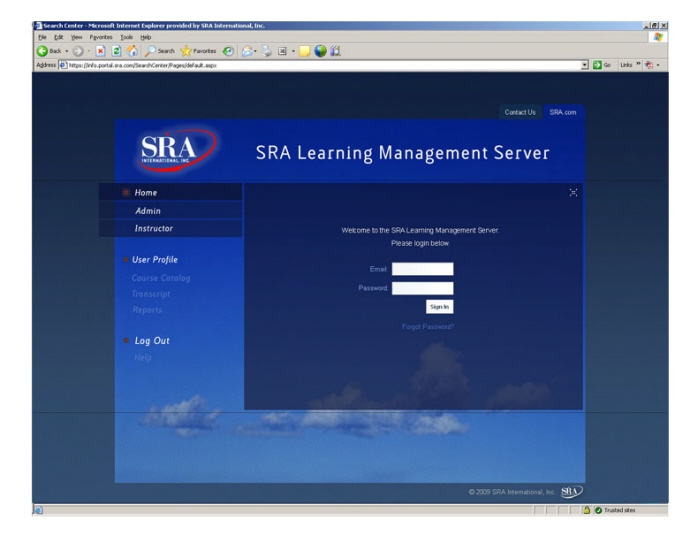Viewport: 700px width, 541px height.
Task: Click the small SRA logo in footer
Action: (571, 491)
